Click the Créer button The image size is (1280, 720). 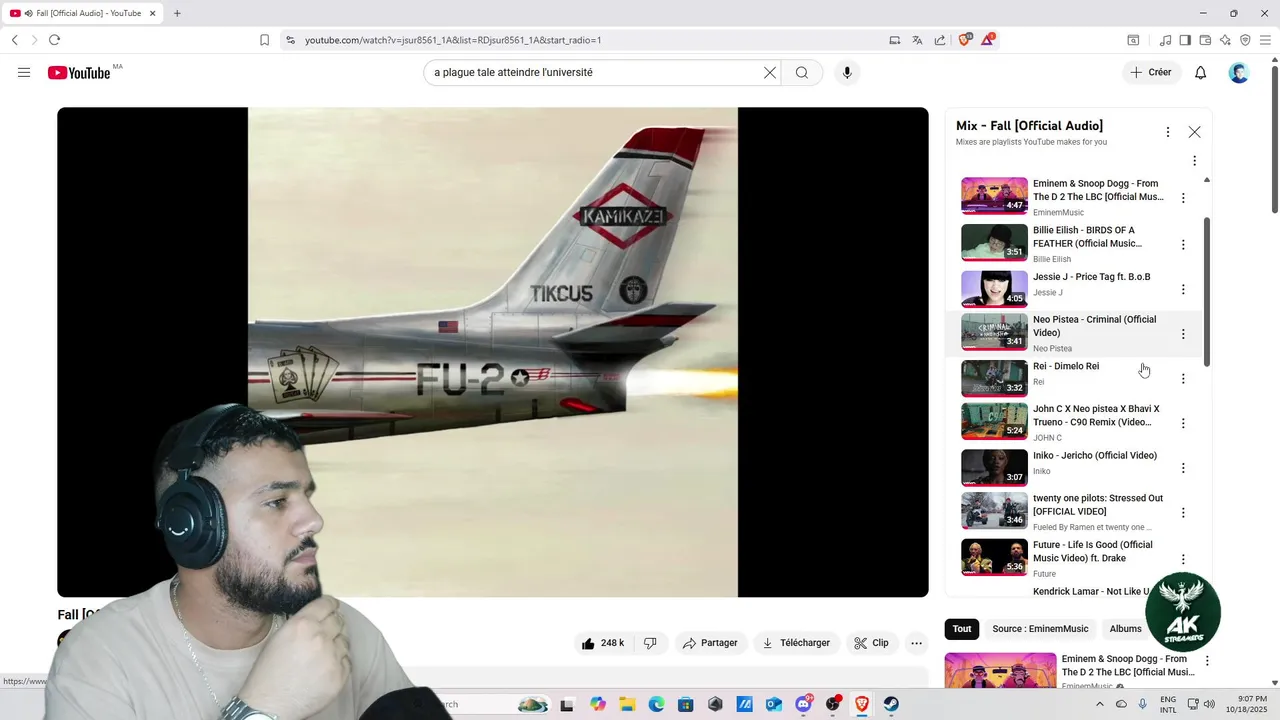pos(1151,72)
